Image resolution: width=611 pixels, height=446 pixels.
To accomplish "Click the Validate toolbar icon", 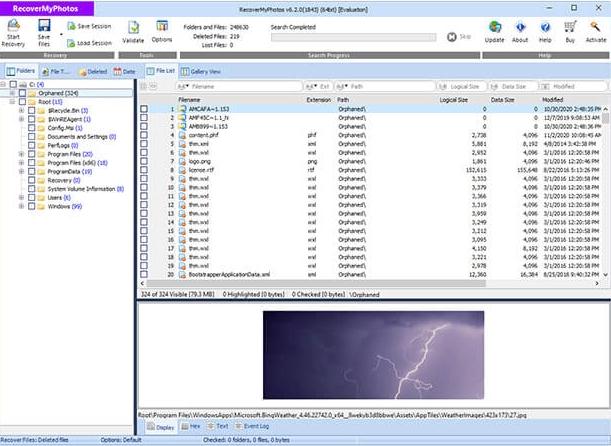I will tap(133, 27).
